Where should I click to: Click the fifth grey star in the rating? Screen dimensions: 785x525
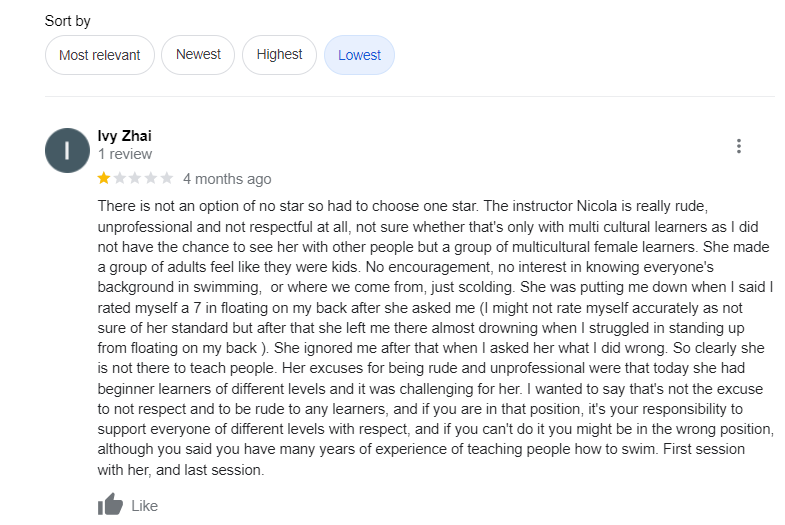coord(167,178)
